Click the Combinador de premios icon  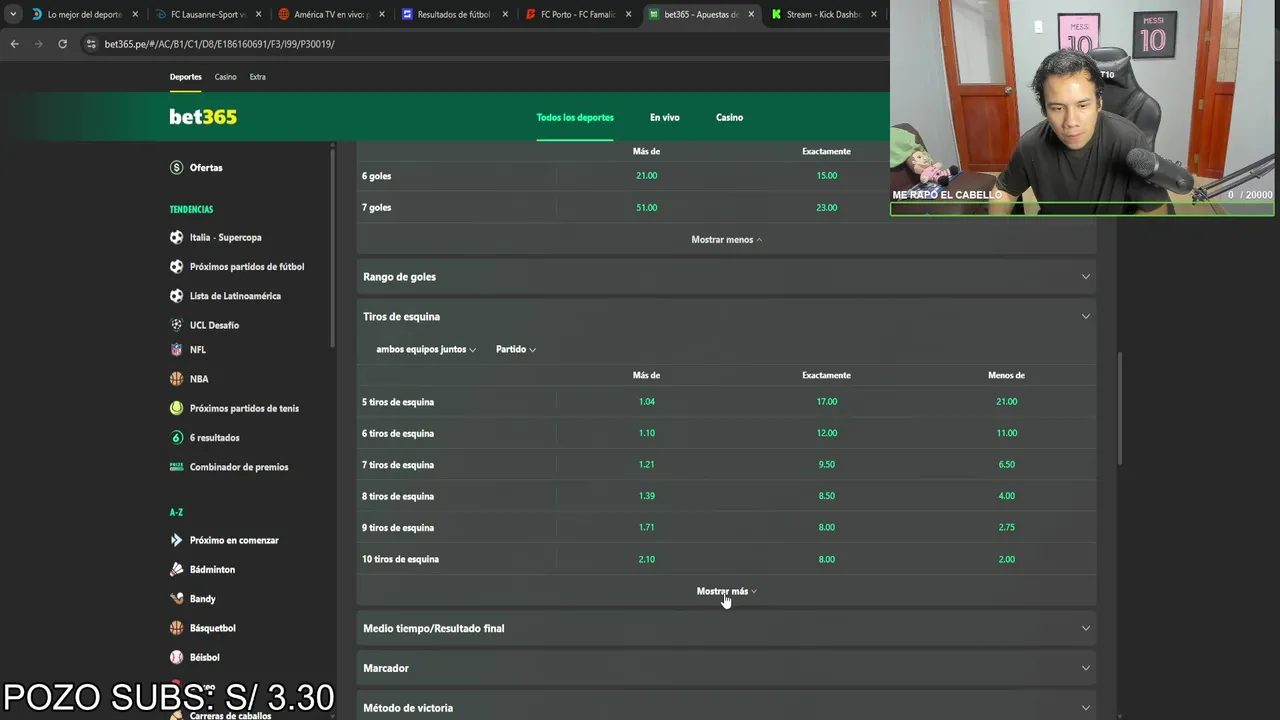click(177, 467)
